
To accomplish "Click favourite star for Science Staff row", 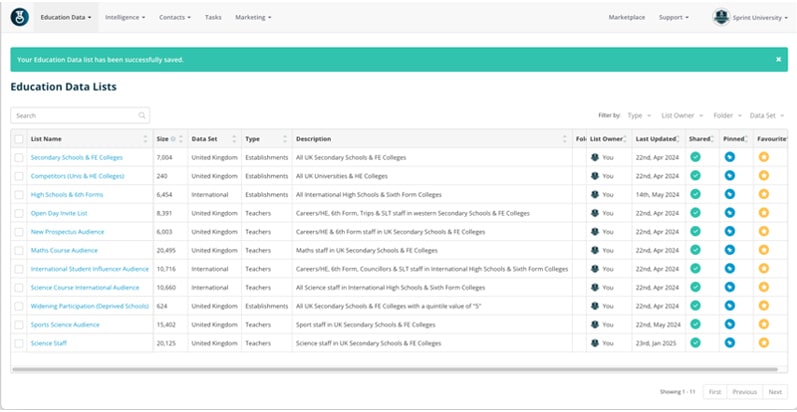I will [763, 343].
